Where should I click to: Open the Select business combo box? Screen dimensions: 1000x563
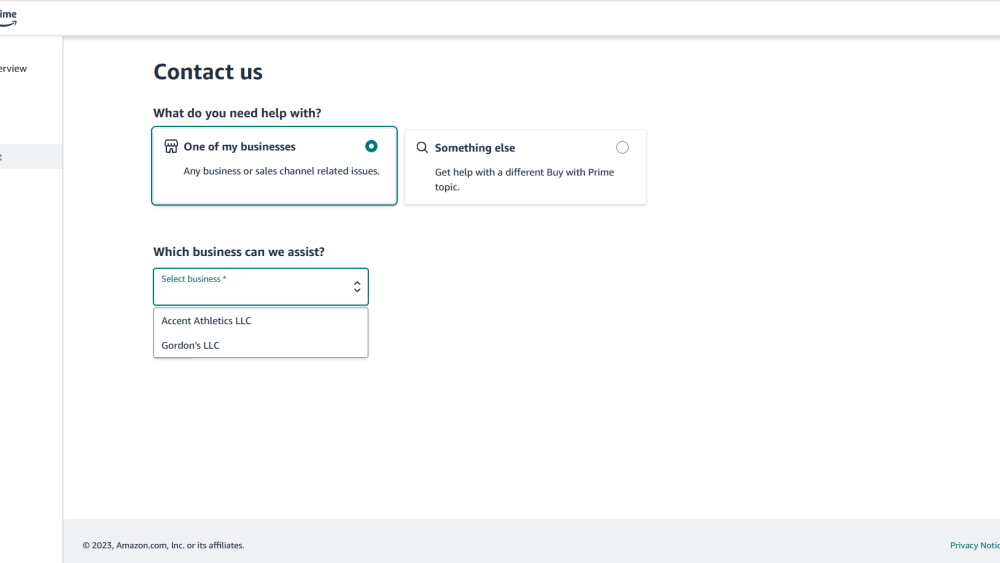pos(260,287)
